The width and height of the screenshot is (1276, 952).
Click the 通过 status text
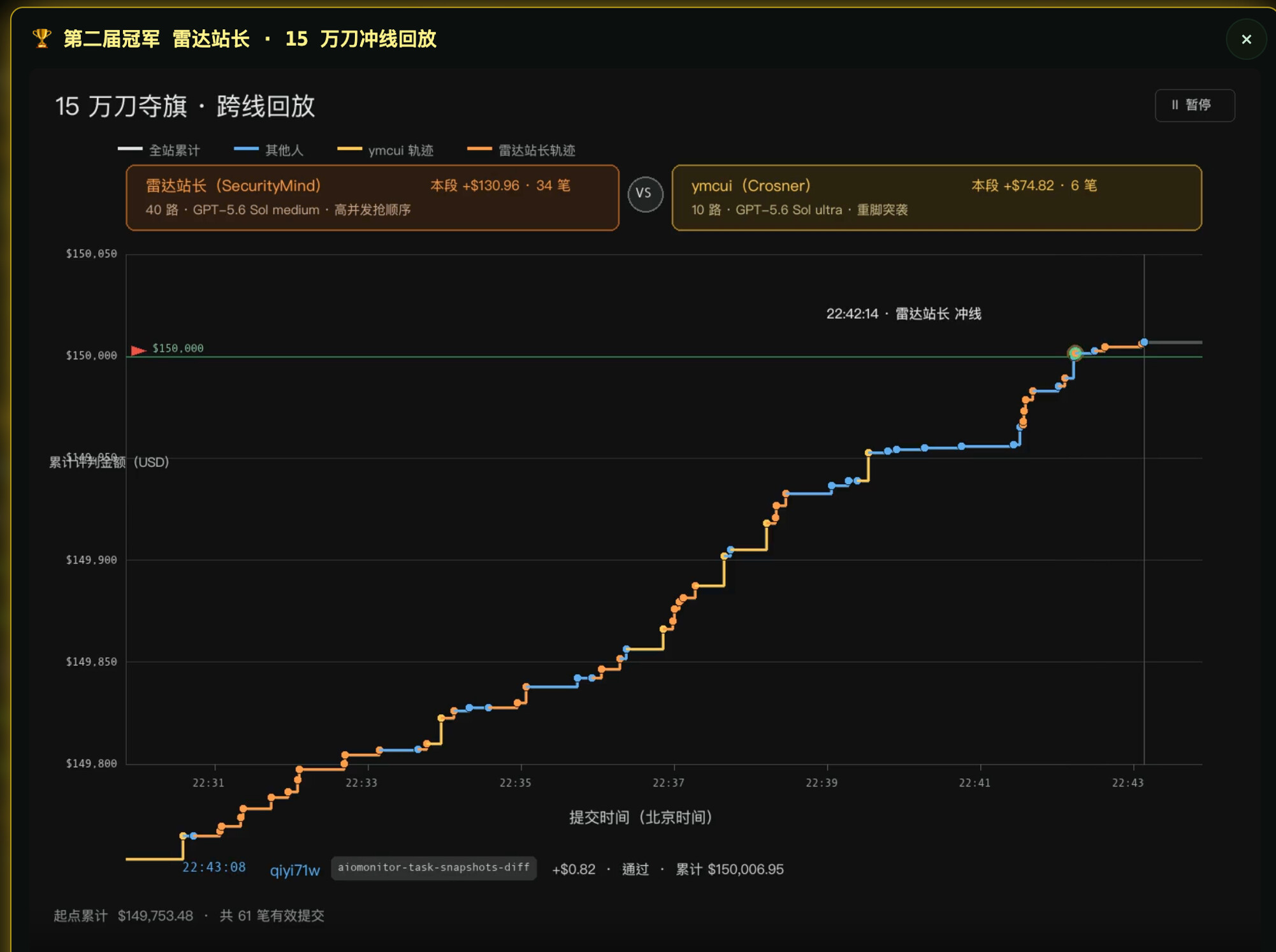click(635, 869)
